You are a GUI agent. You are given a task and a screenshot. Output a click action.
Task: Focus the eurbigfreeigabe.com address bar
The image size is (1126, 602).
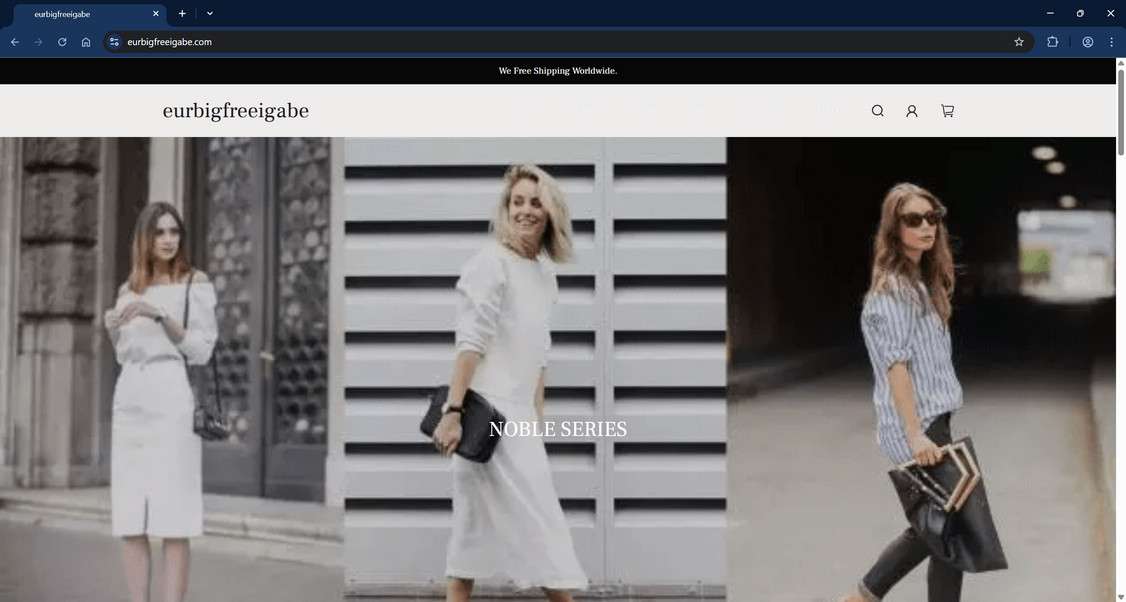(x=567, y=42)
